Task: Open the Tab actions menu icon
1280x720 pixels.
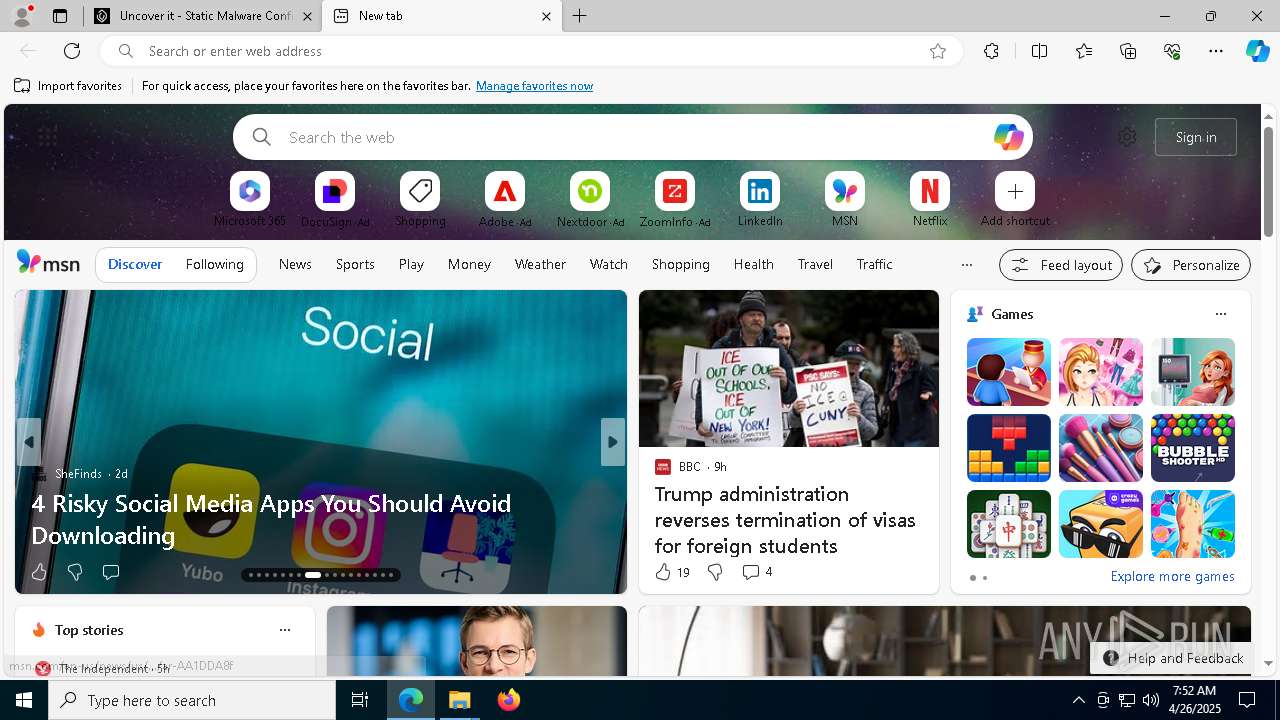Action: 60,16
